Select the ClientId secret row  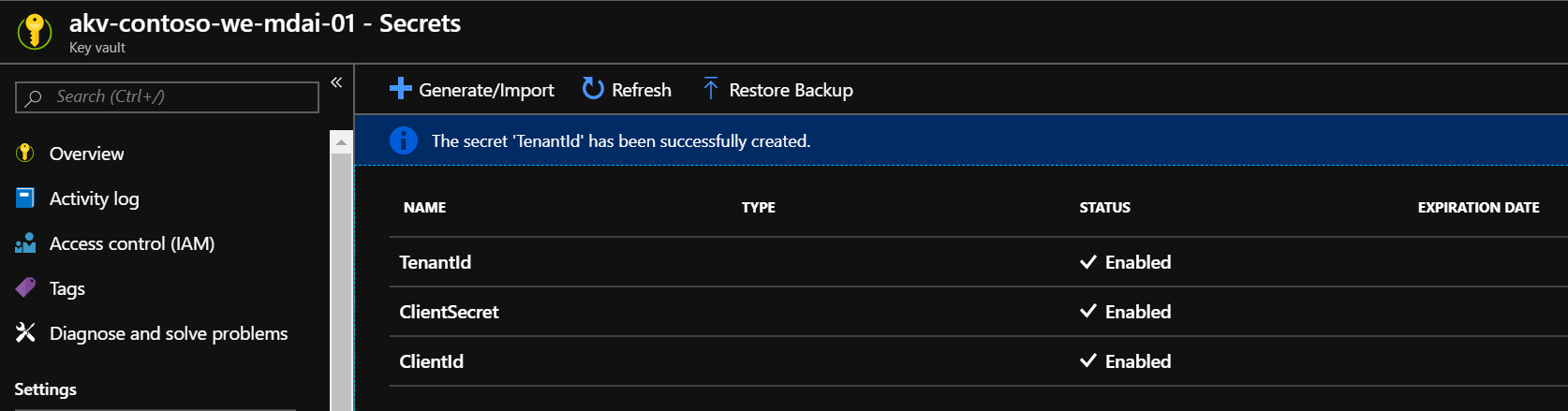click(x=978, y=361)
